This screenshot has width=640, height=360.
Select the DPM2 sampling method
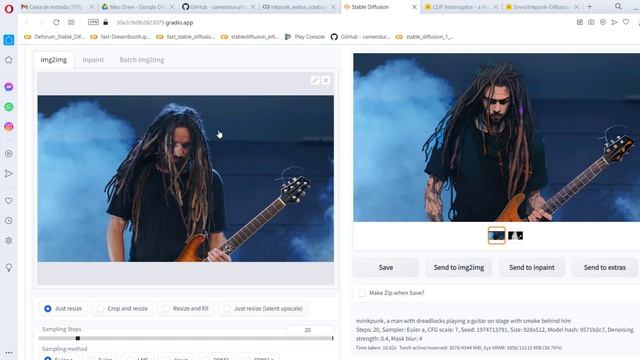[x=216, y=358]
